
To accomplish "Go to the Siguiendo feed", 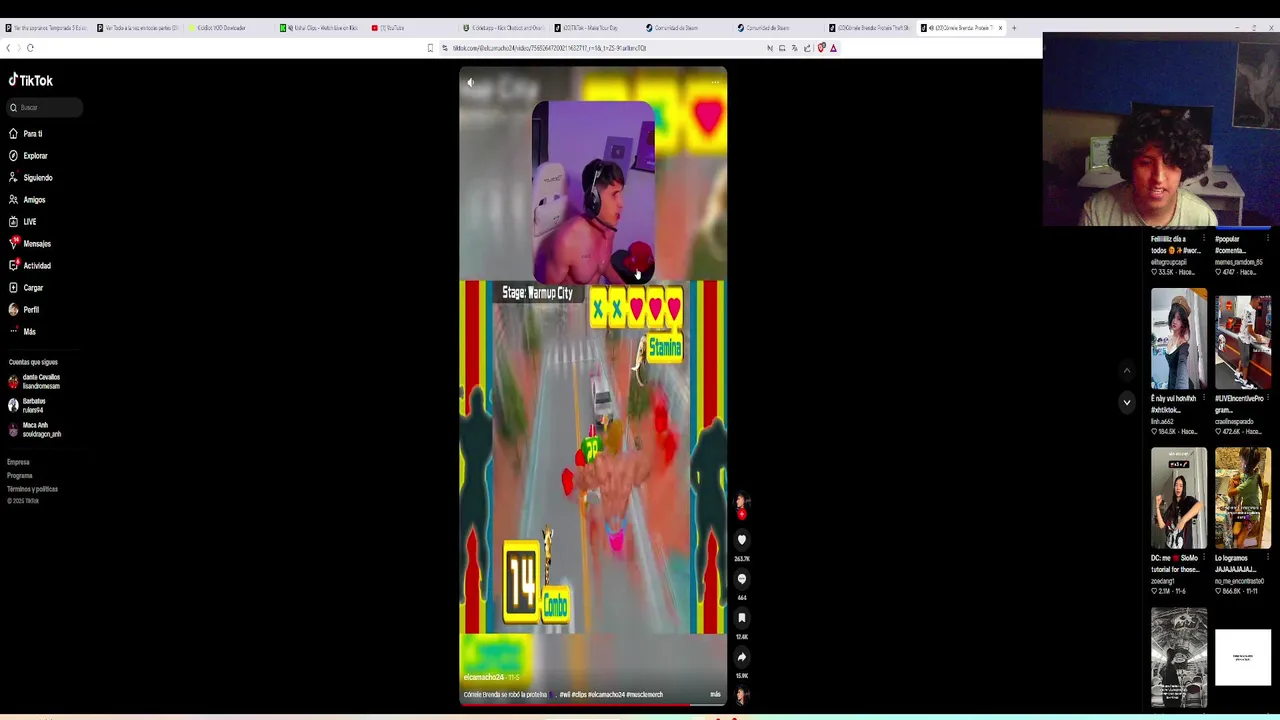I will (30, 178).
